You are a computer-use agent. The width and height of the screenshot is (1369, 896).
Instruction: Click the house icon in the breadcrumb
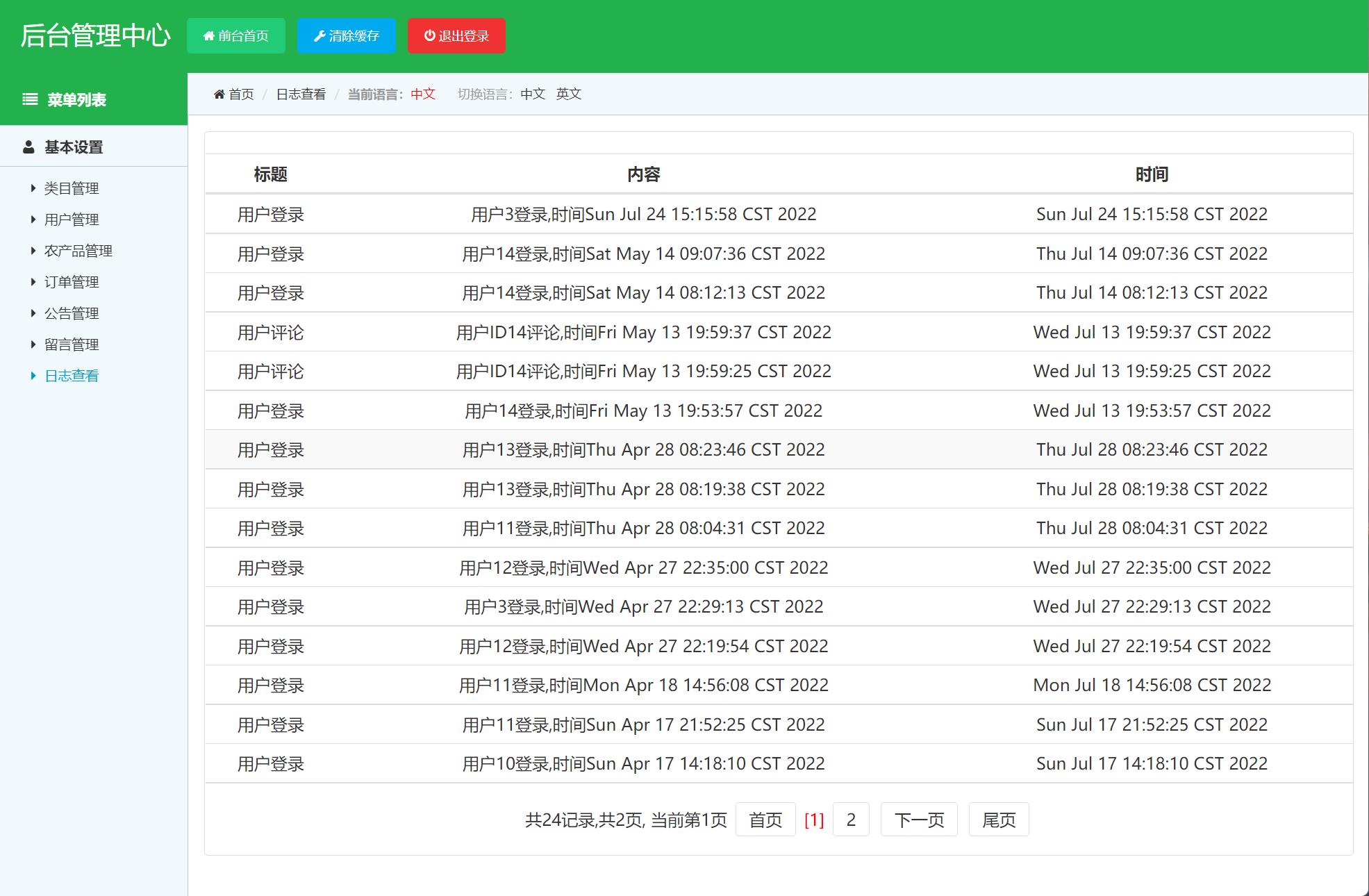tap(218, 93)
